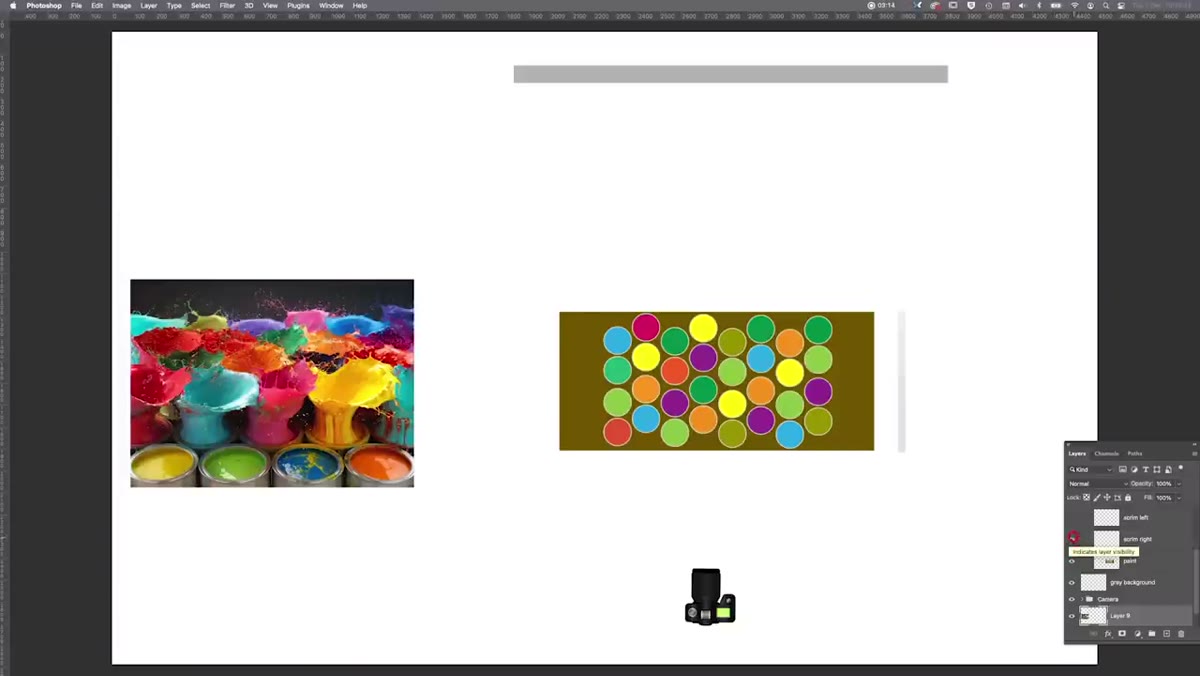Open the Opacity slider dropdown
Screen dimensions: 1200x676
click(x=1179, y=483)
